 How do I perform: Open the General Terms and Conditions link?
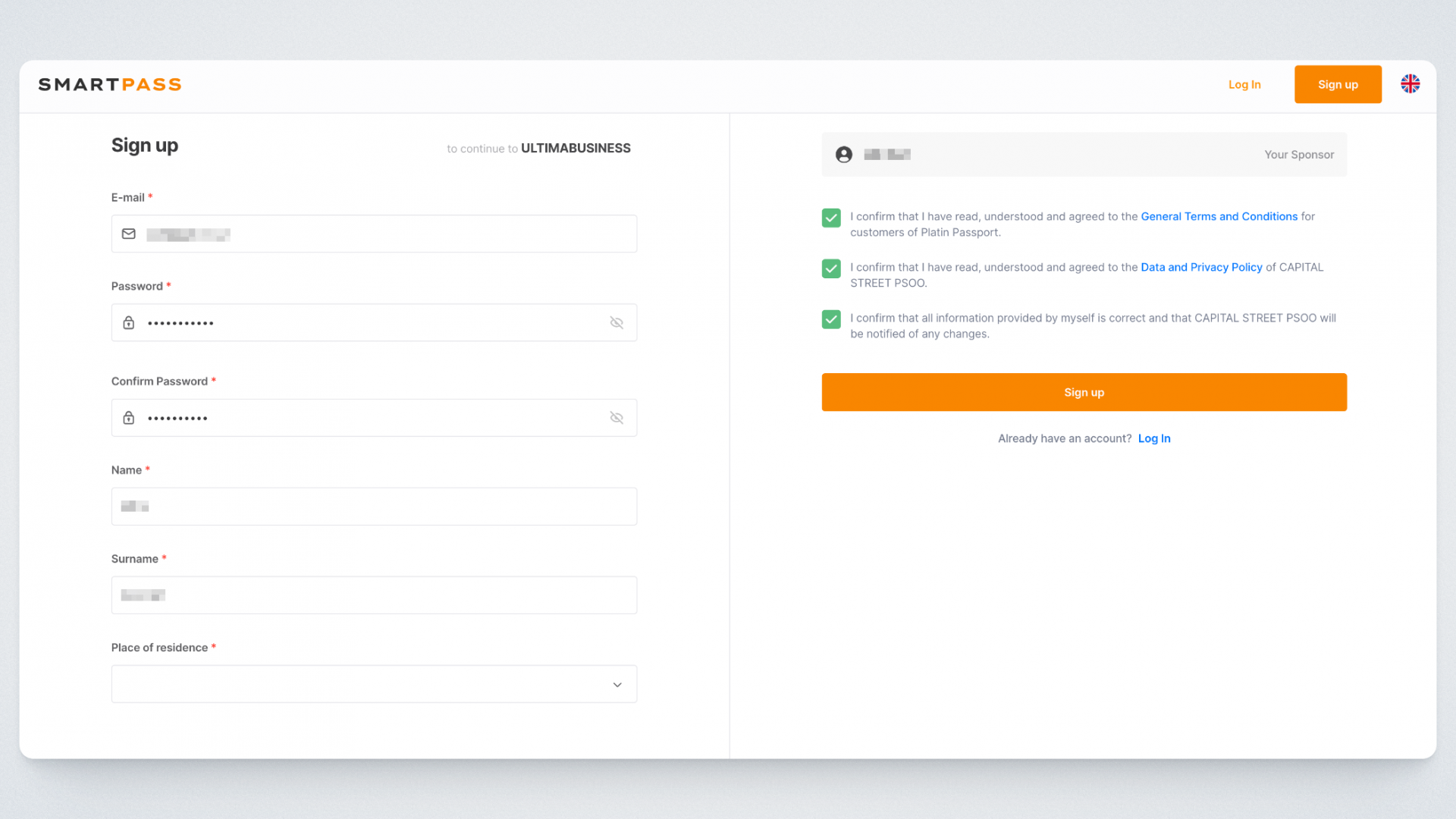(1219, 217)
